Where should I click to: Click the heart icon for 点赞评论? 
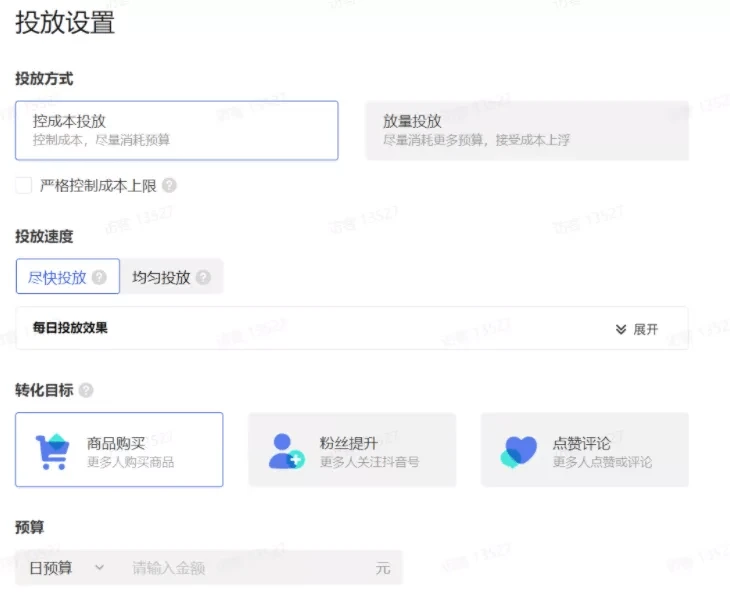click(519, 451)
